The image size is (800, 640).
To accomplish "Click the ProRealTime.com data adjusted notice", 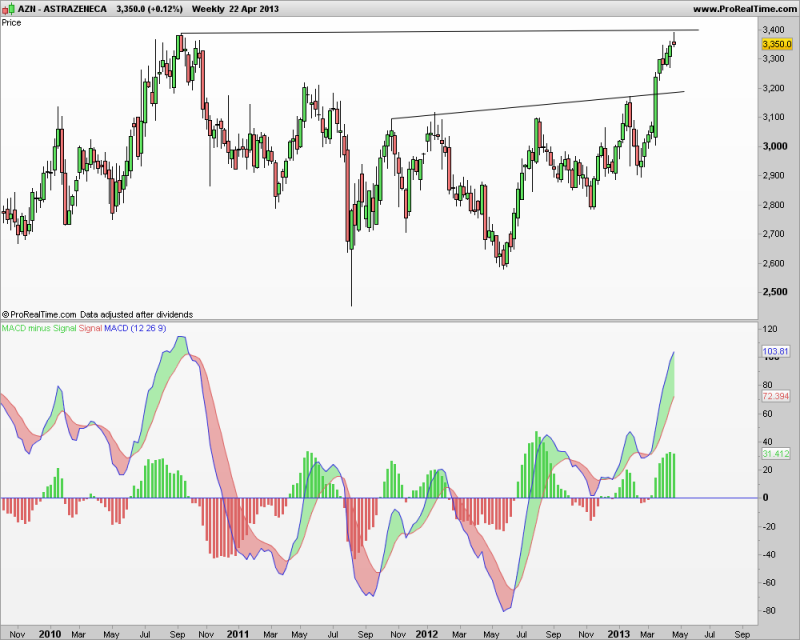I will tap(97, 314).
